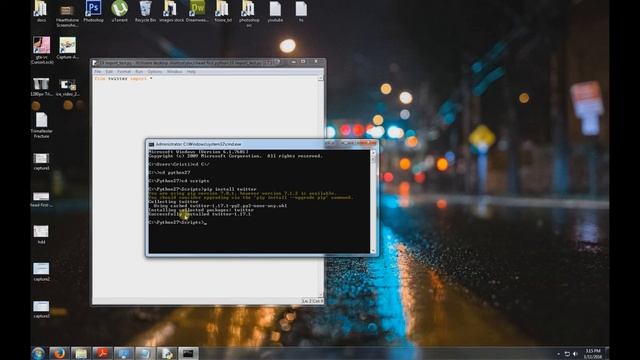Open the File menu in IDLE
The width and height of the screenshot is (640, 360).
(98, 71)
